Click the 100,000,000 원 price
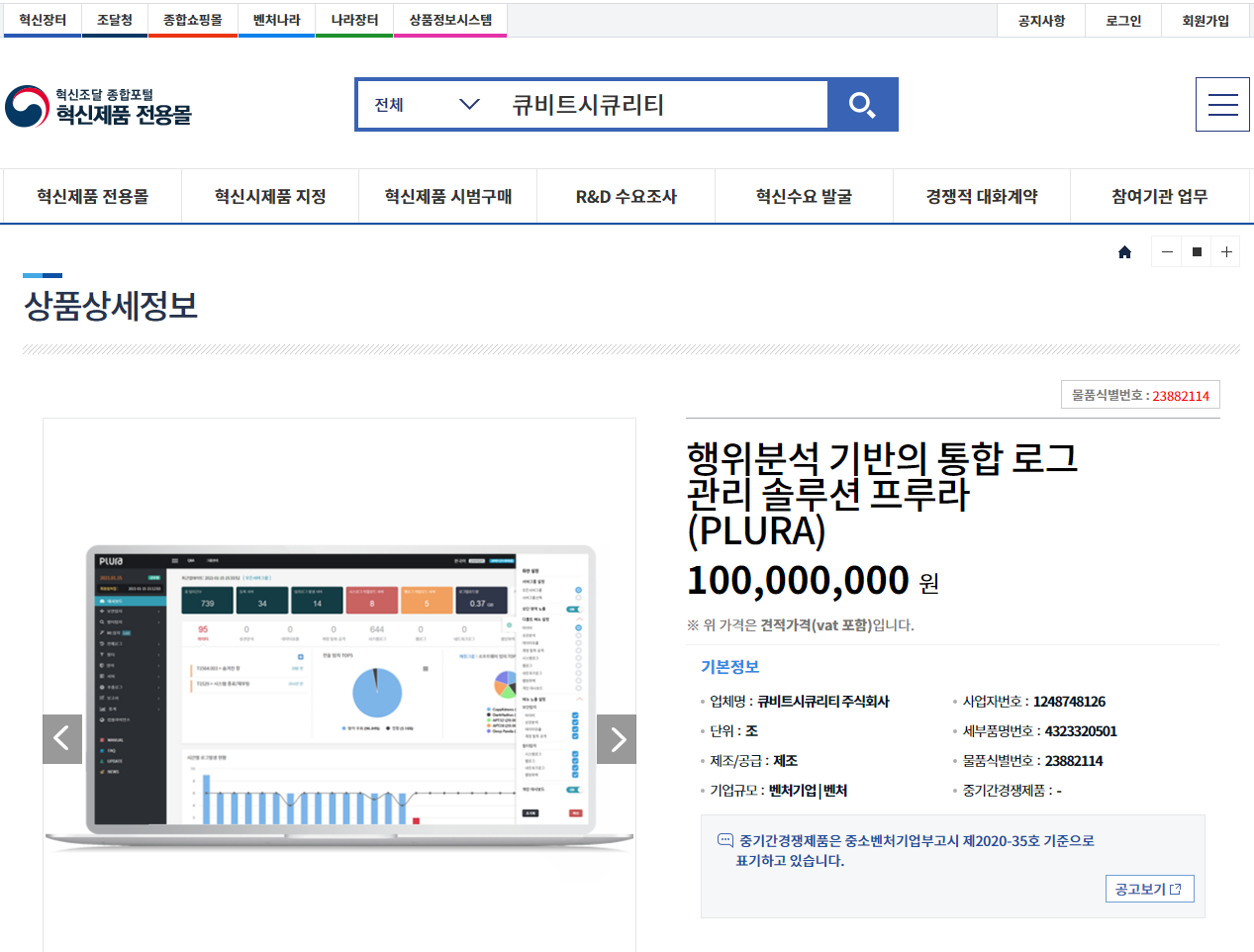Image resolution: width=1254 pixels, height=952 pixels. click(813, 581)
